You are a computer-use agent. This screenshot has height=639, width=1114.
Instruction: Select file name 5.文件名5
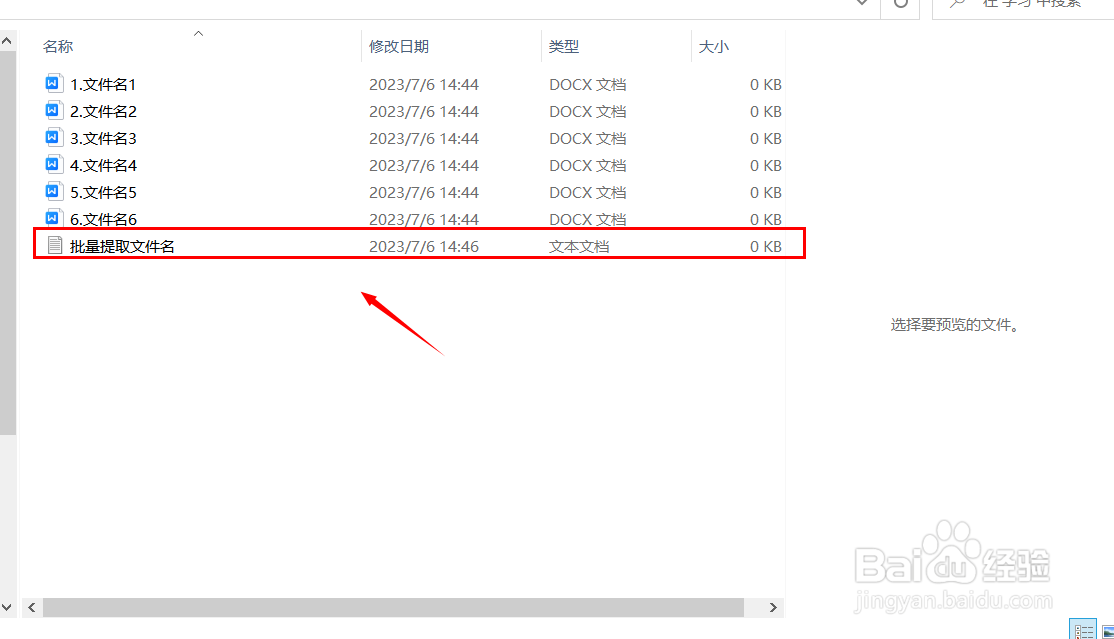pyautogui.click(x=103, y=193)
